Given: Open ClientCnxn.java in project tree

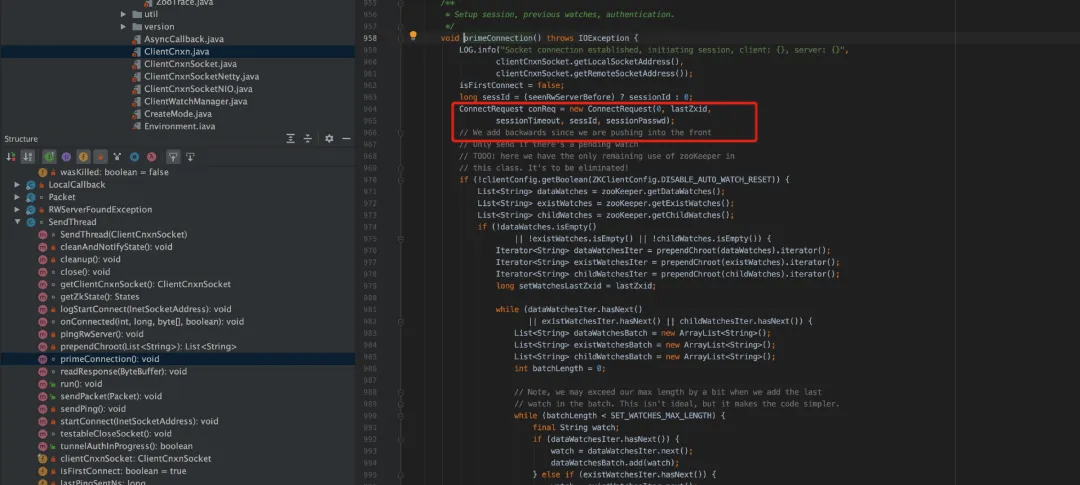Looking at the screenshot, I should [178, 52].
